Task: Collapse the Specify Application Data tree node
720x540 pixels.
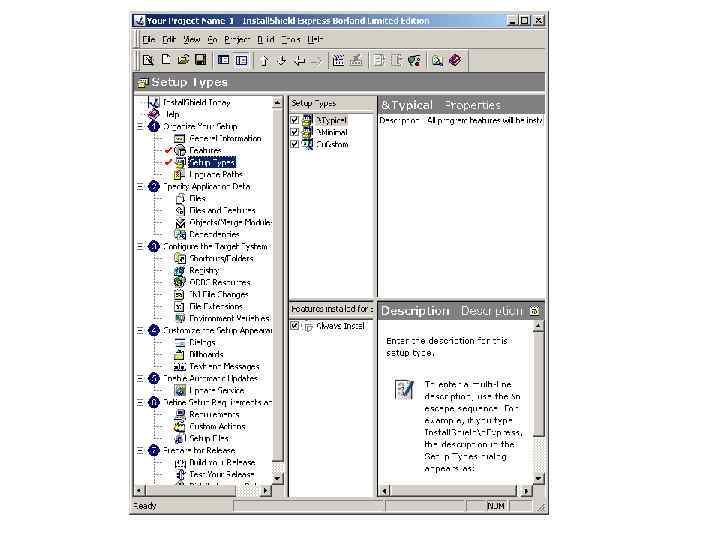Action: [140, 186]
